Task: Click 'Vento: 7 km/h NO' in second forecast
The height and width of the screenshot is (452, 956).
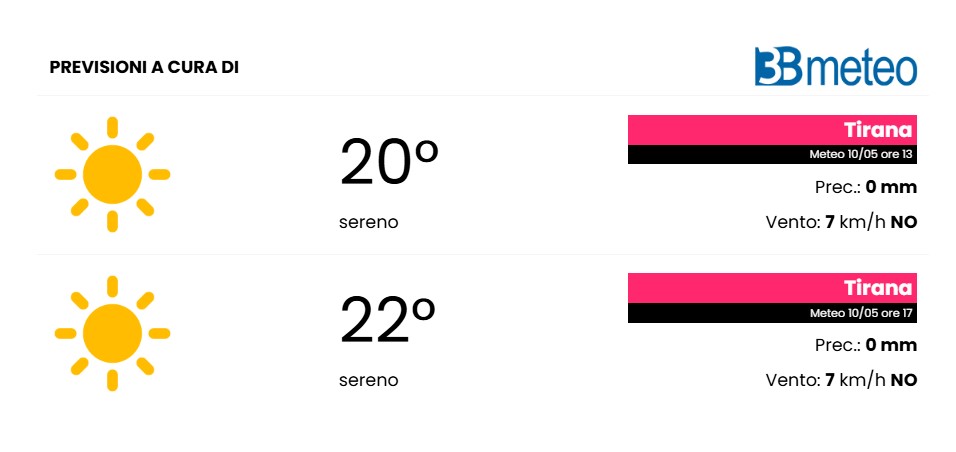Action: coord(841,381)
